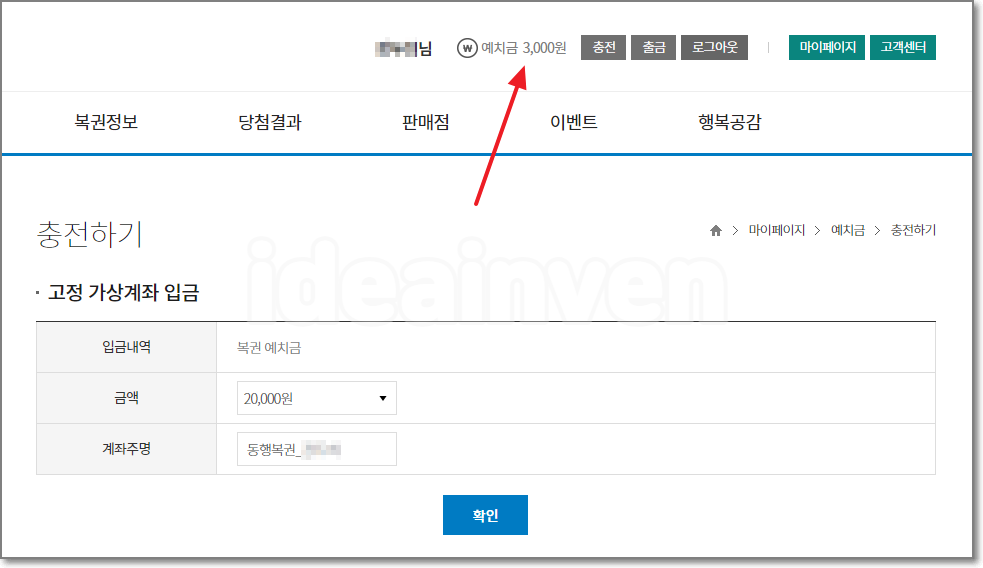Click the blue 확인 button
983x568 pixels.
[485, 515]
